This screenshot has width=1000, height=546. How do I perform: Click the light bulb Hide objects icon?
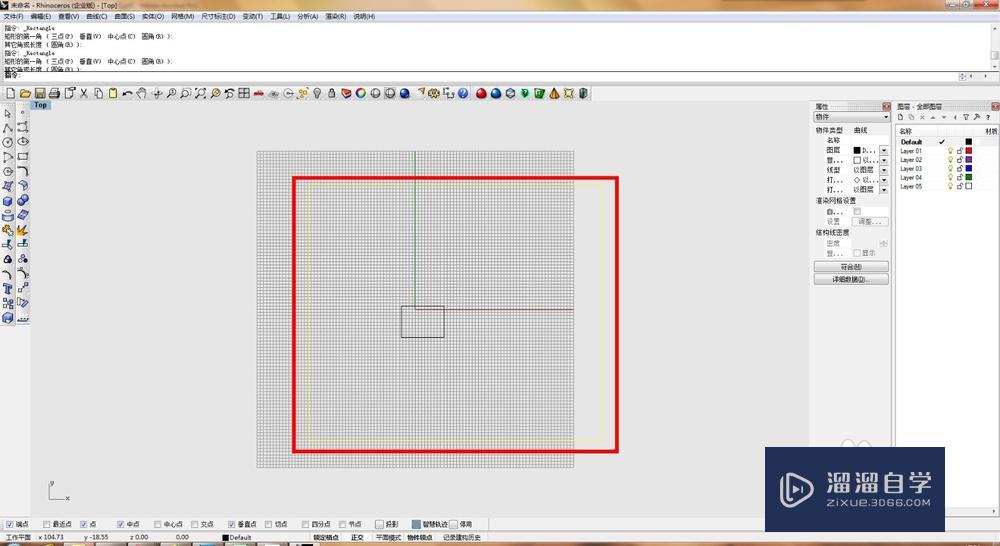point(317,93)
